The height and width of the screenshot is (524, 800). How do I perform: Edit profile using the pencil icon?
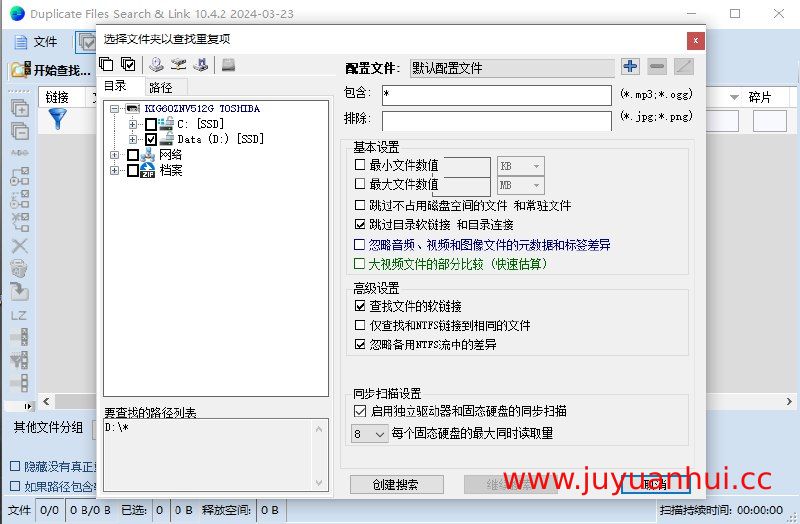684,66
